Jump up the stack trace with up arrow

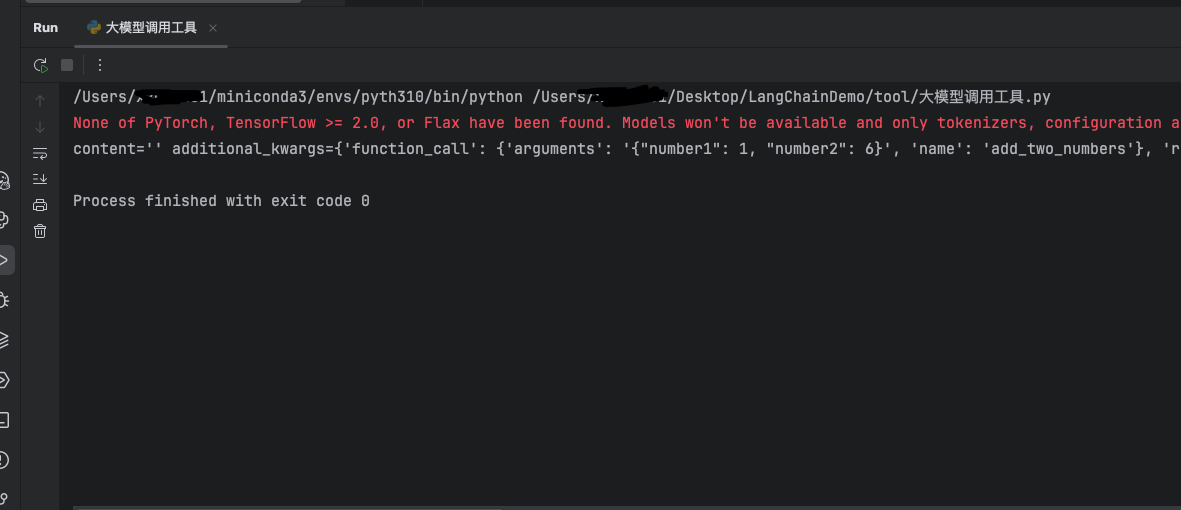pyautogui.click(x=40, y=101)
